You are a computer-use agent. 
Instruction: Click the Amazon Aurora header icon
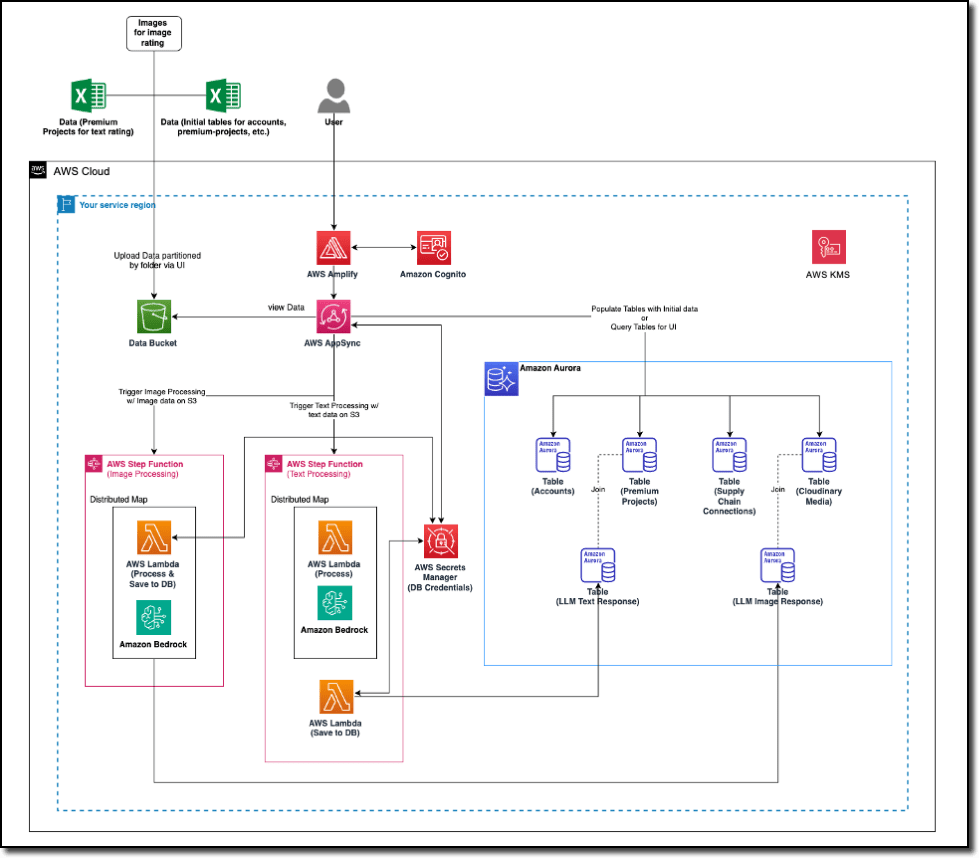[501, 379]
